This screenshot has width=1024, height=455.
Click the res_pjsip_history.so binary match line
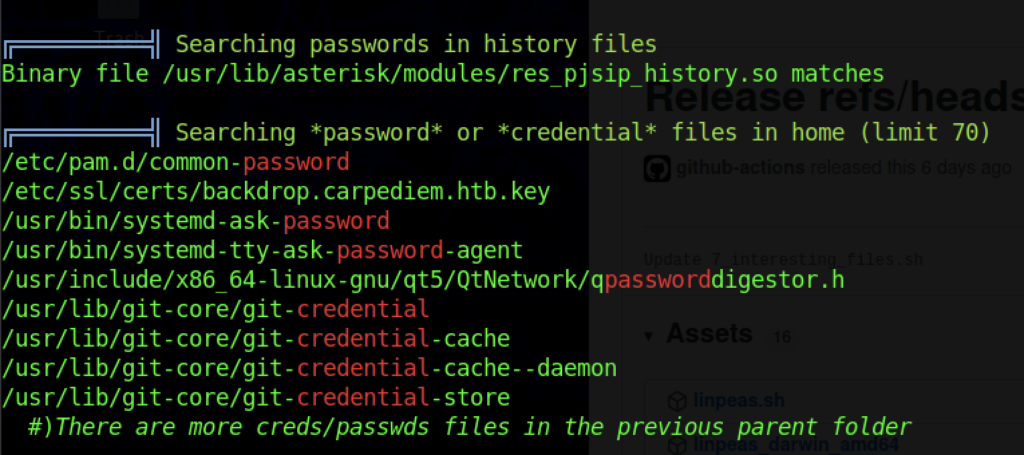coord(443,73)
